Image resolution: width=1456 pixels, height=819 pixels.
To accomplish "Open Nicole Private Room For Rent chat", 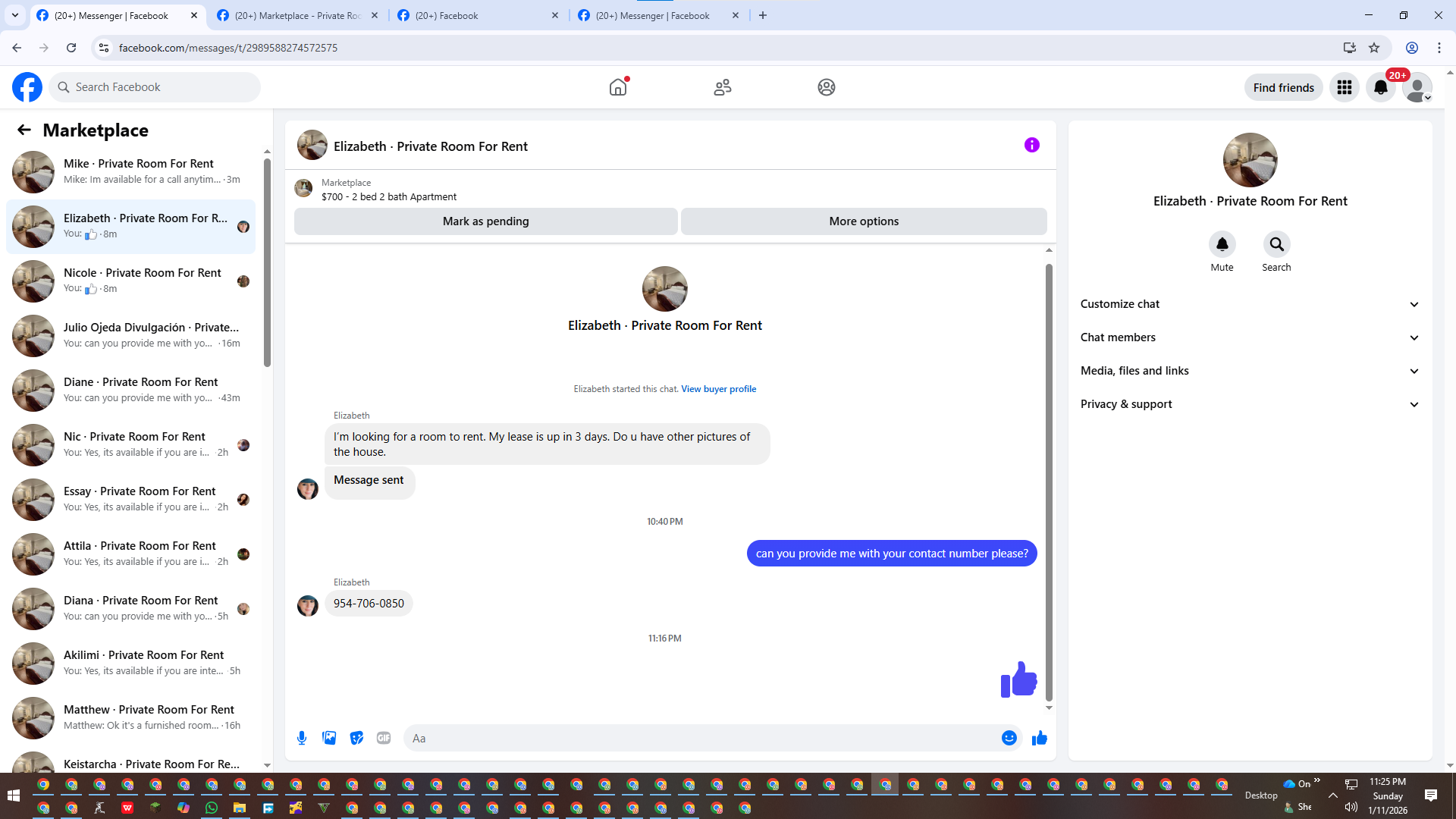I will tap(130, 281).
